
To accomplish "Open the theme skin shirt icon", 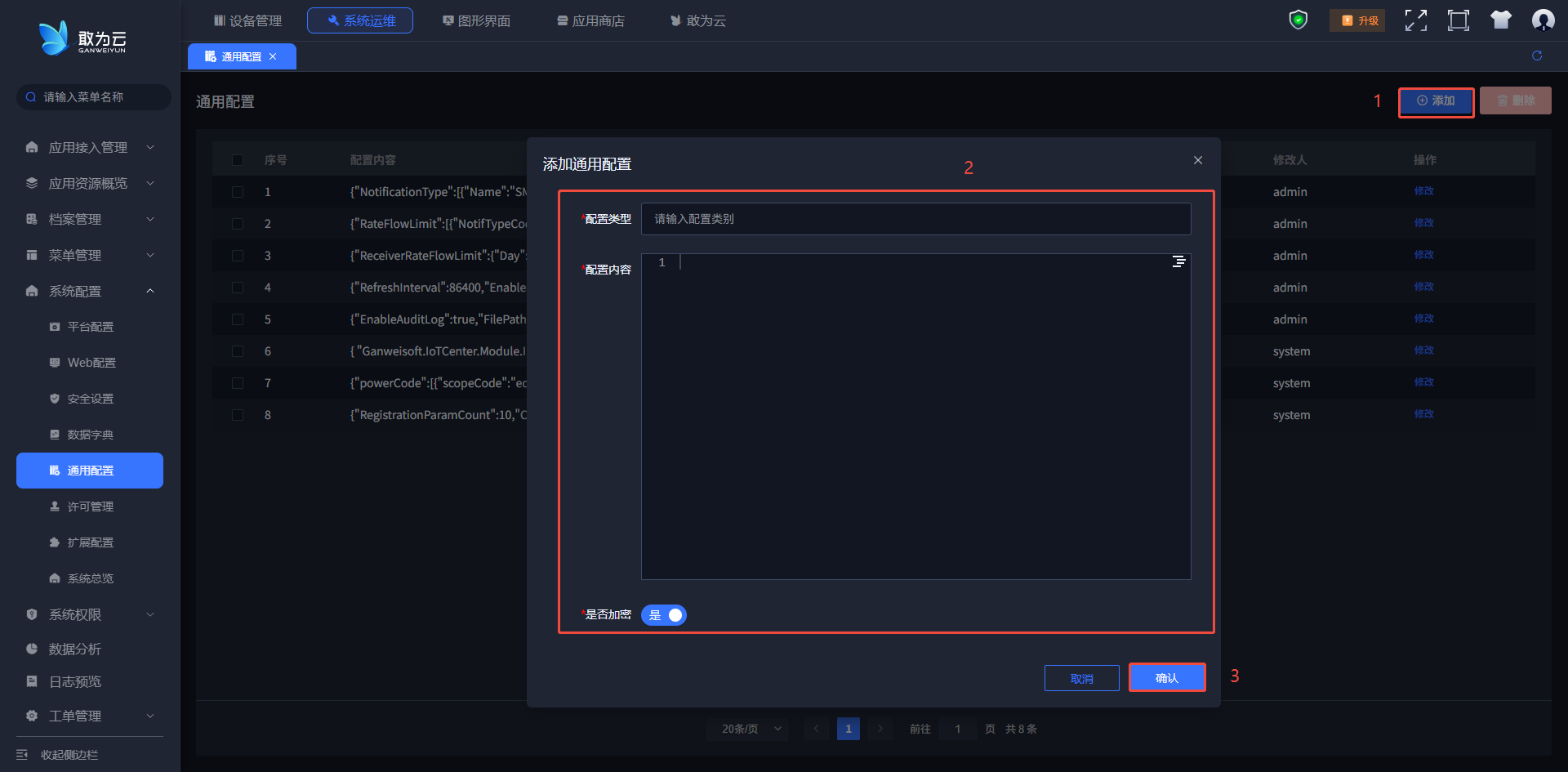I will [1501, 20].
